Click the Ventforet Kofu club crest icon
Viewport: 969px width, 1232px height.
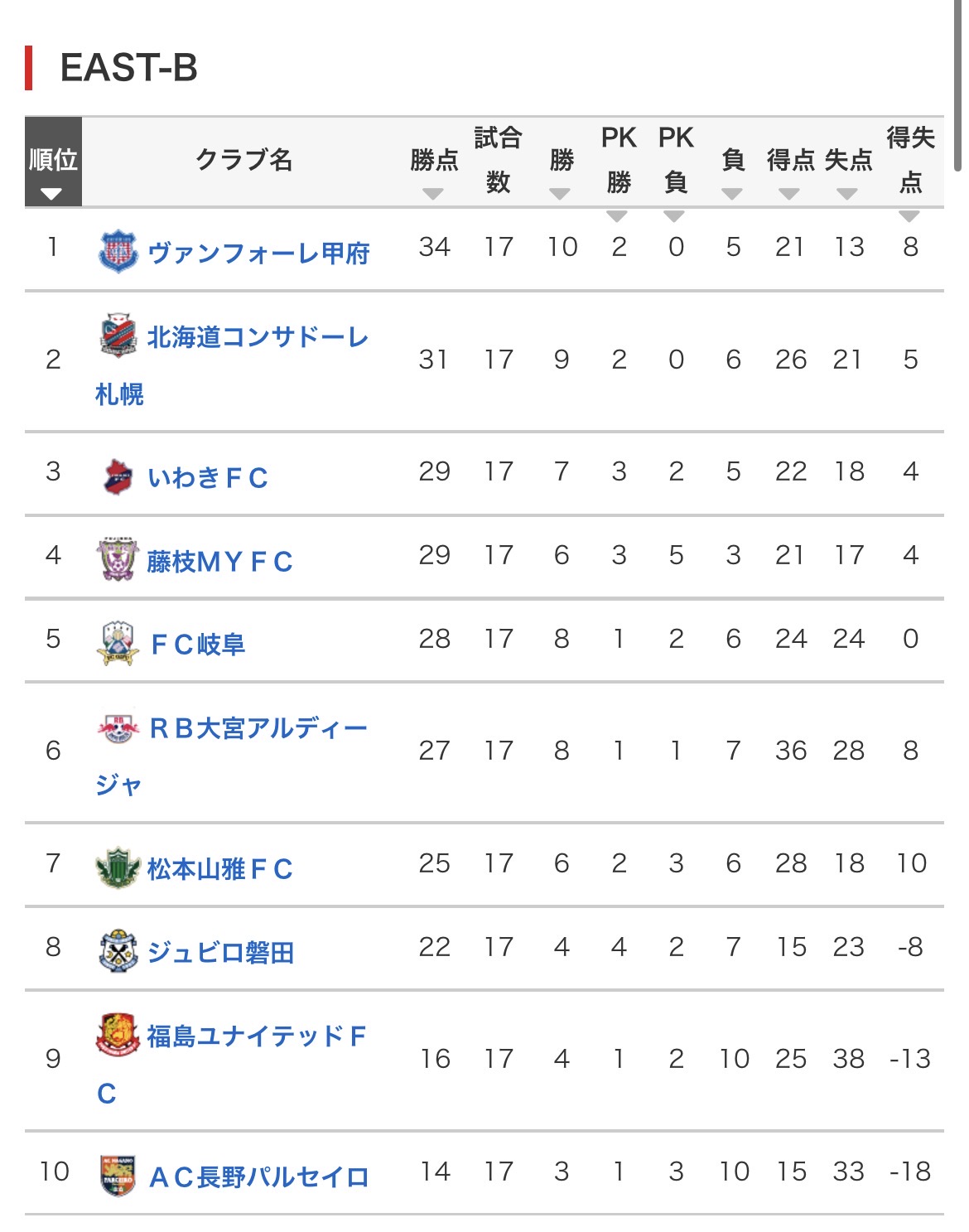pos(118,251)
